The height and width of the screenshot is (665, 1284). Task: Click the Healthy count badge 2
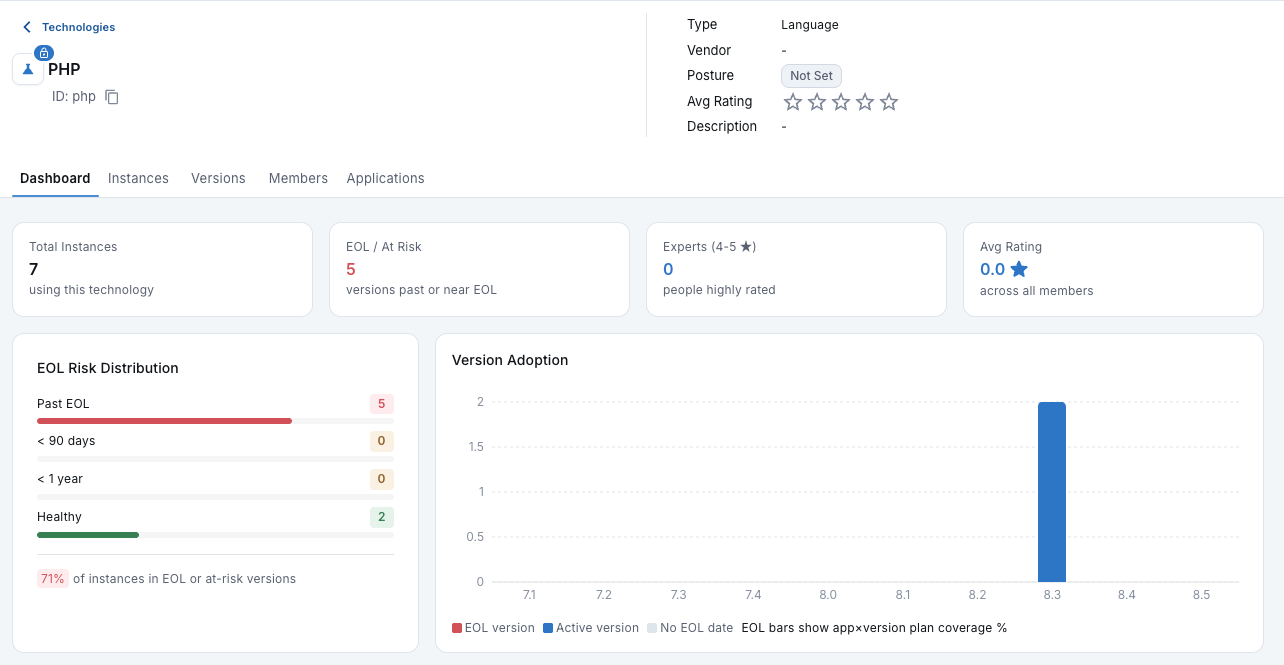(x=381, y=517)
